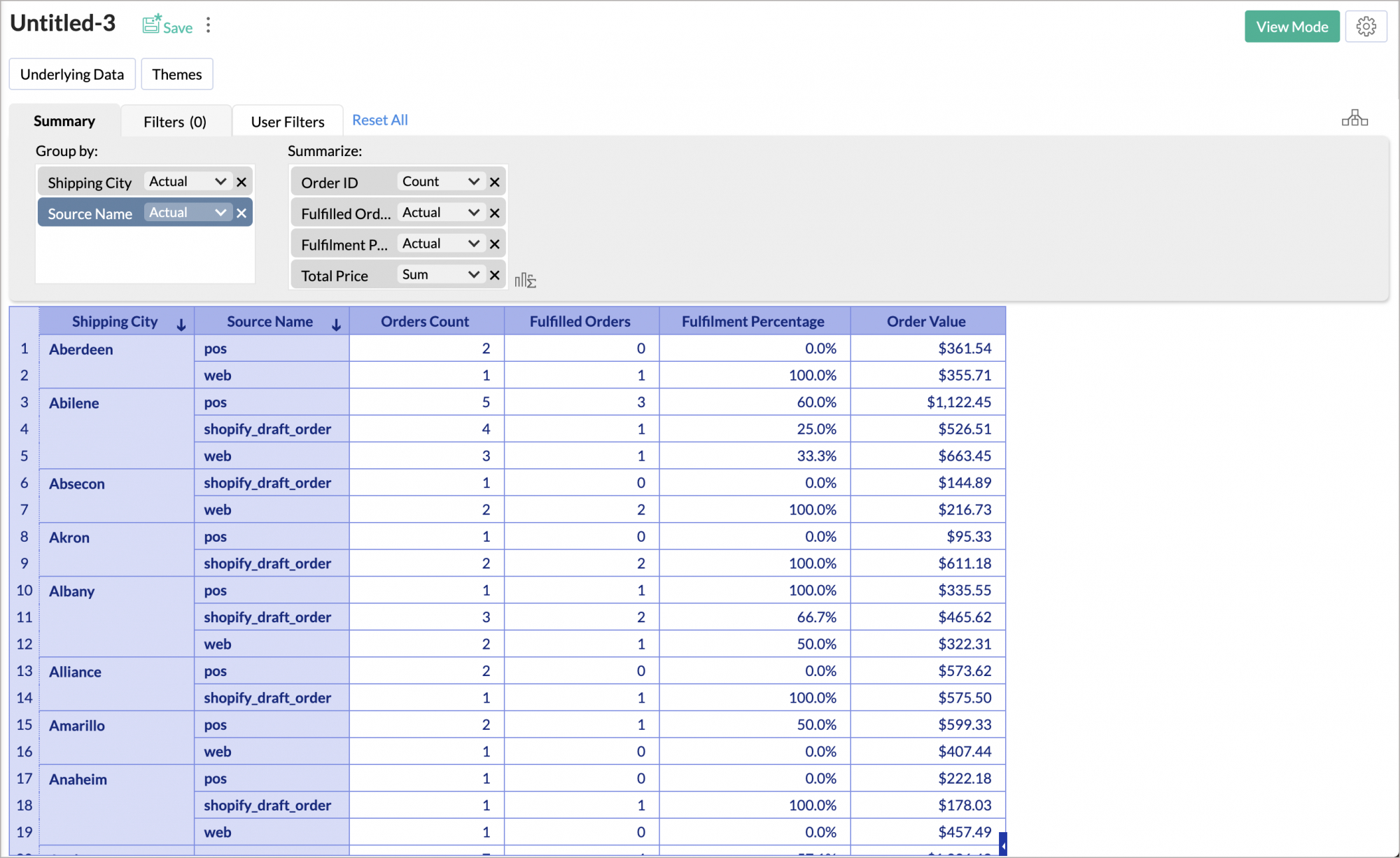Click the summary function chart icon

coord(525,281)
